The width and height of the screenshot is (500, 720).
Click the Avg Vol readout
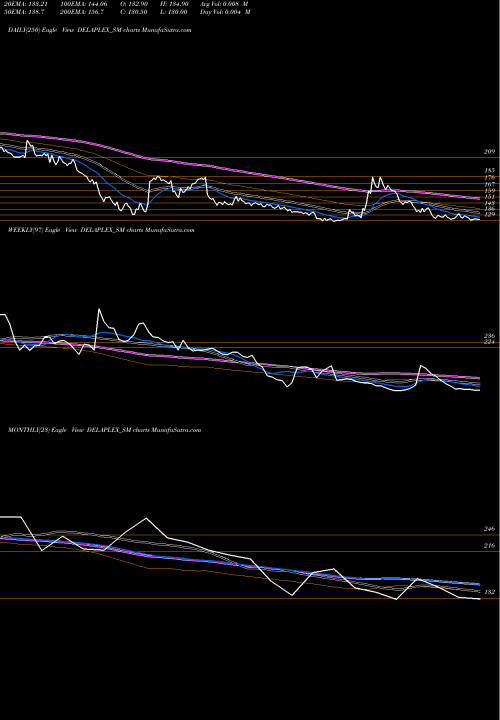225,4
